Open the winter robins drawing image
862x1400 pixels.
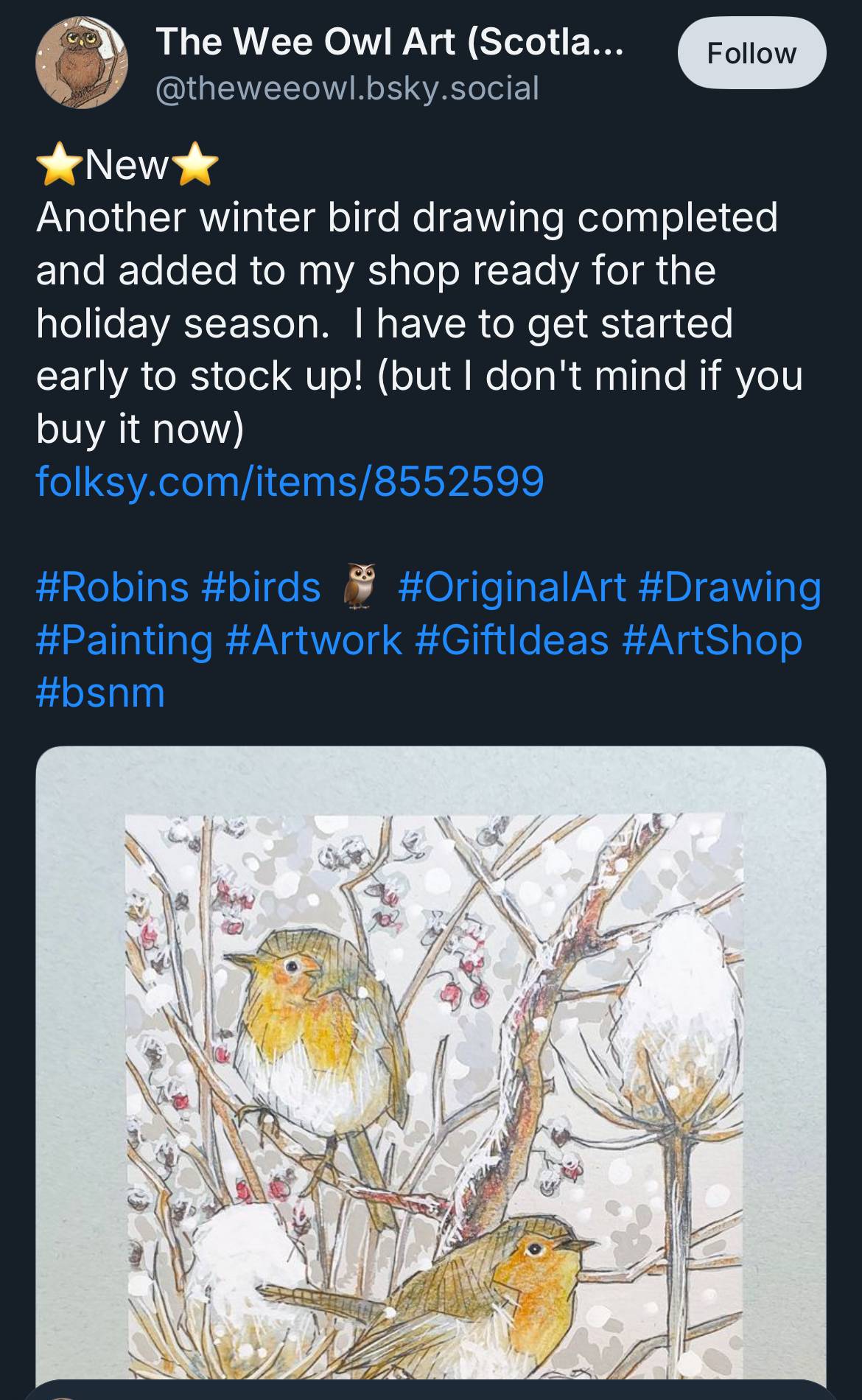[x=431, y=1068]
